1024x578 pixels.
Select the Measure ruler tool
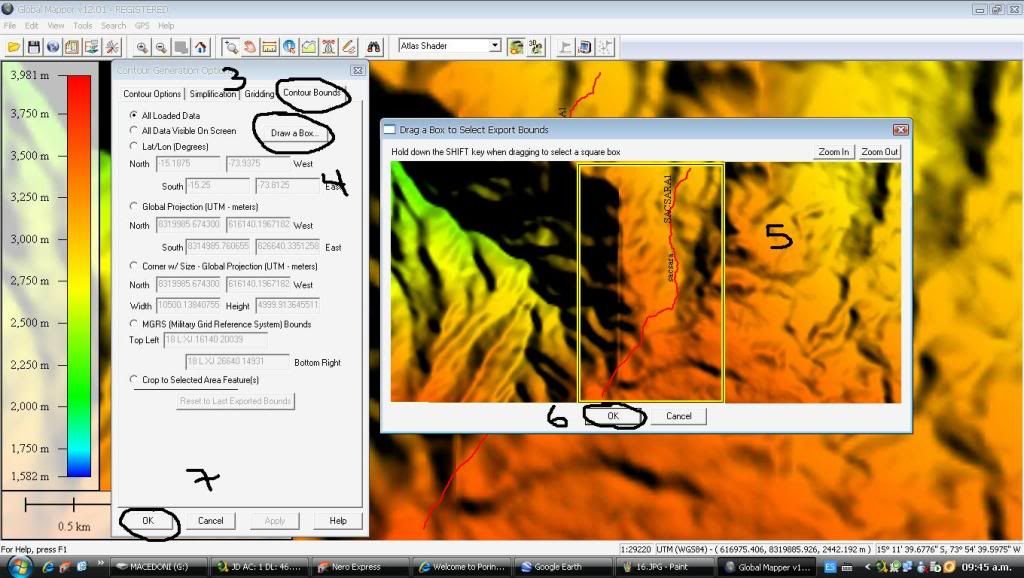(269, 47)
